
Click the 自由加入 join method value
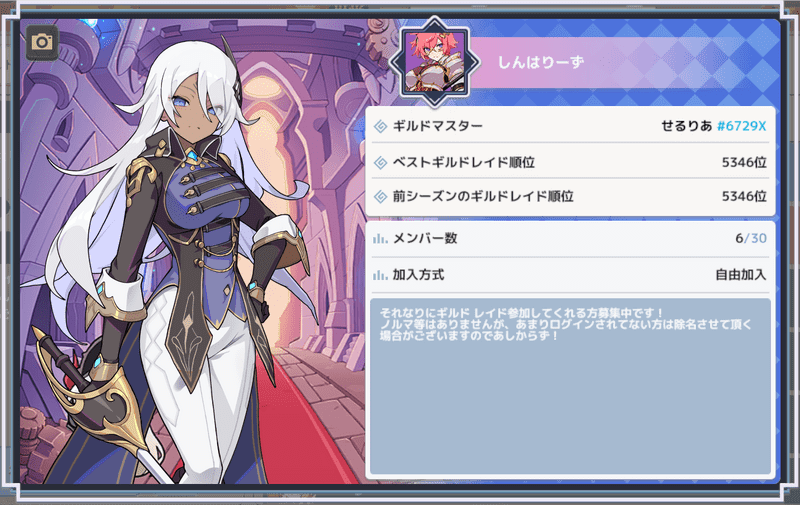tap(741, 275)
